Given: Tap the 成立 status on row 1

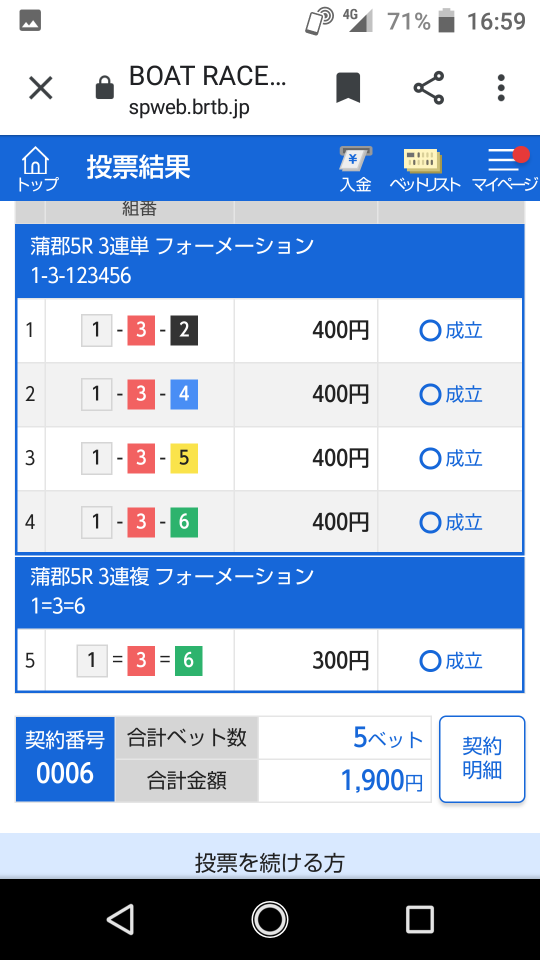Looking at the screenshot, I should 451,331.
